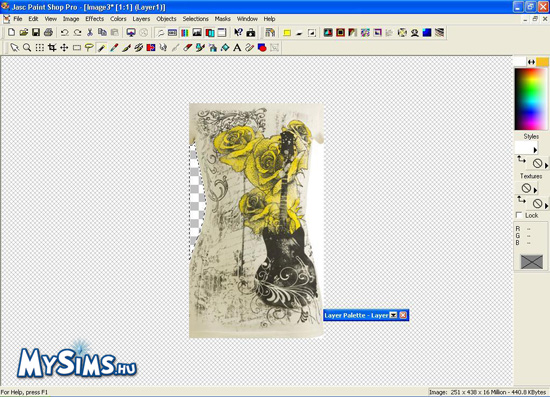Click the orange background color swatch
550x397 pixels.
(x=542, y=62)
